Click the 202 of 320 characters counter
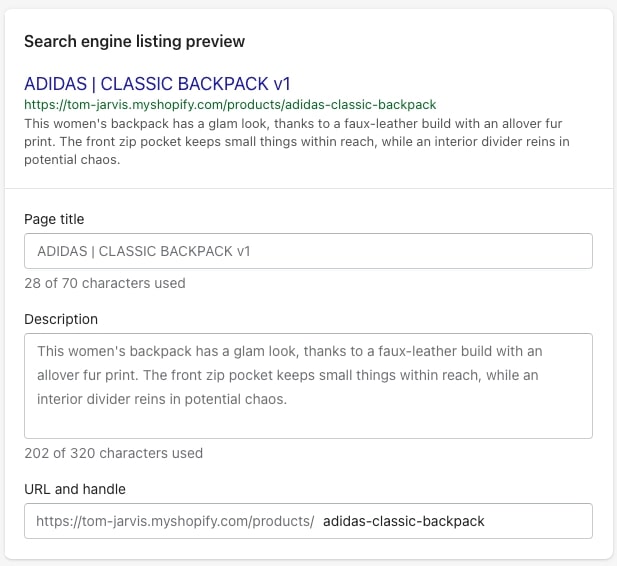The image size is (617, 566). click(113, 453)
